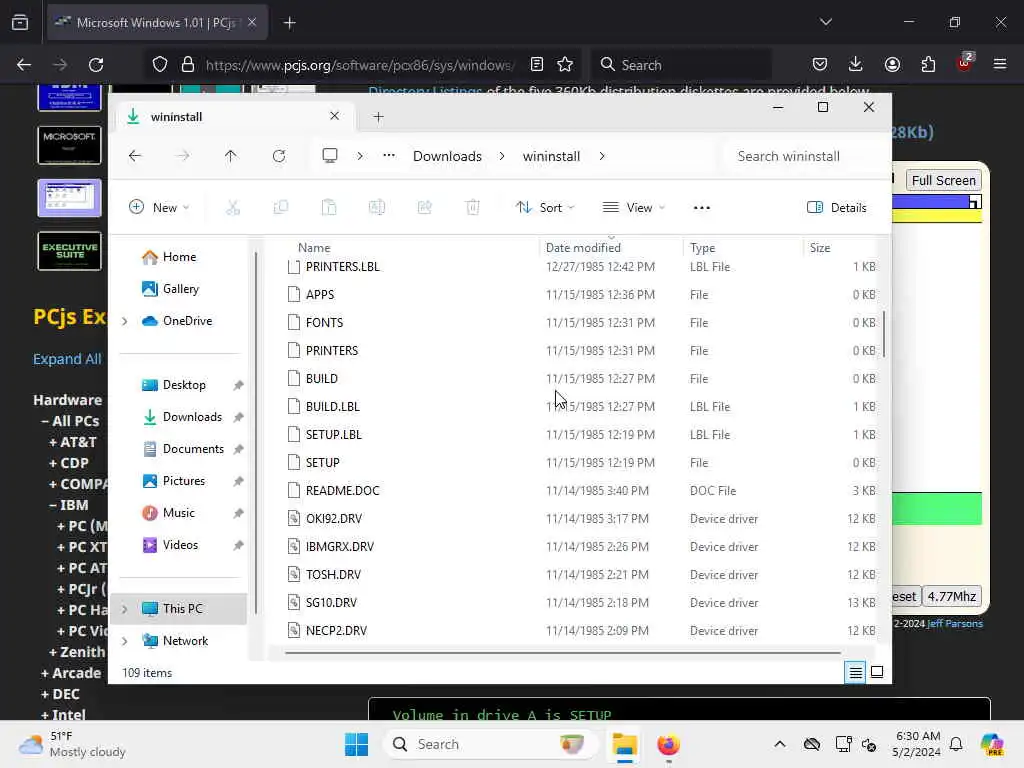Save page to Pocket icon
This screenshot has height=768, width=1024.
[x=820, y=65]
